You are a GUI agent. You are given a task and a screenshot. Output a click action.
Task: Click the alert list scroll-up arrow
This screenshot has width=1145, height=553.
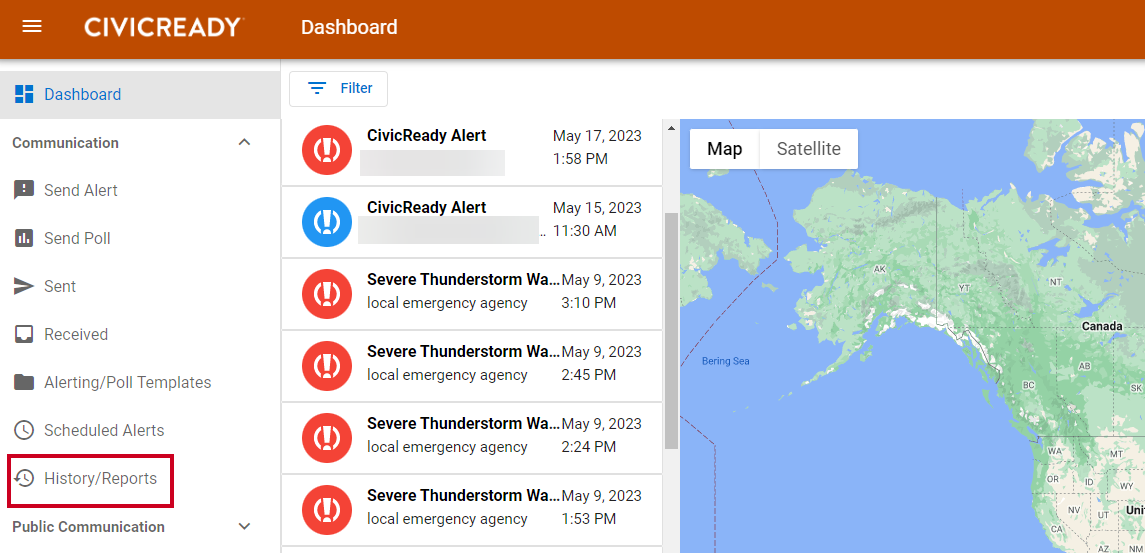(671, 129)
